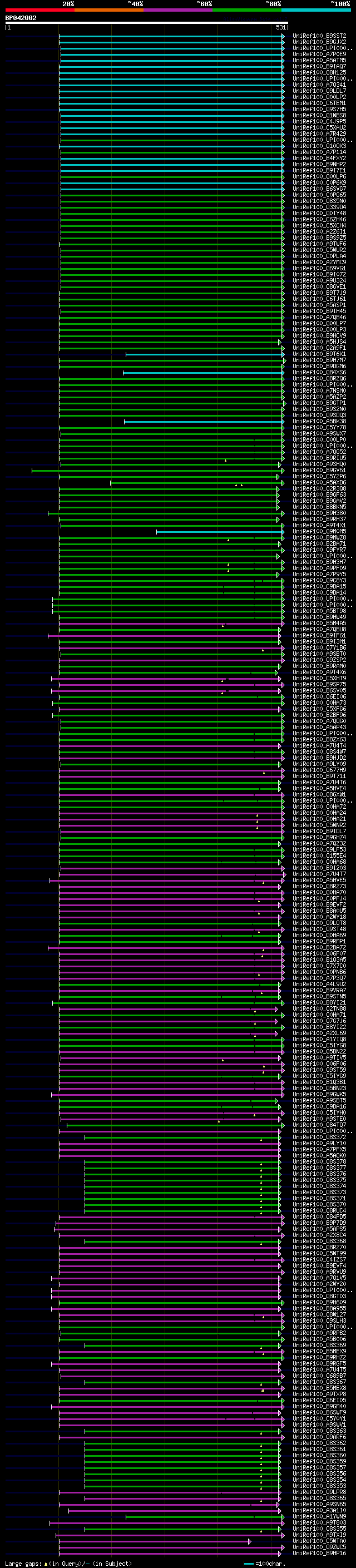Select the UniRef100_C4J9P5 label
The height and width of the screenshot is (1568, 356).
(319, 122)
